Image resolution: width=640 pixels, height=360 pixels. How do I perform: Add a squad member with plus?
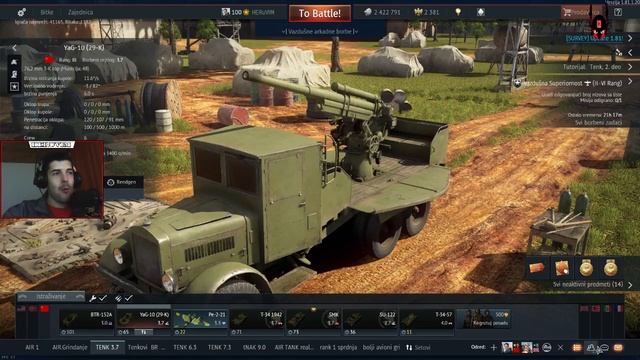[x=493, y=347]
